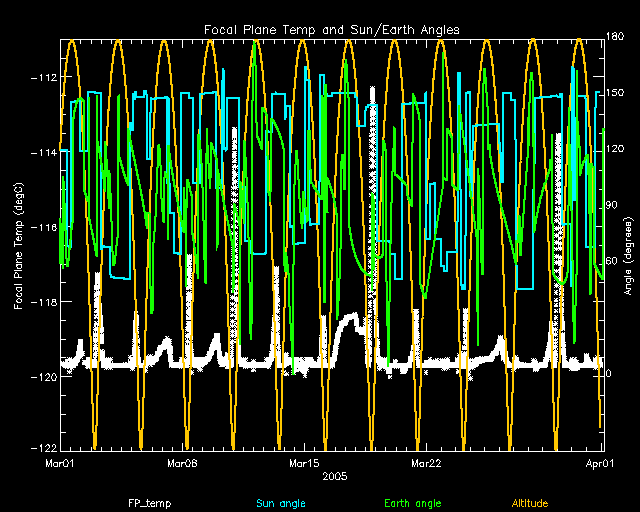Click the Mar08 date tick label
The width and height of the screenshot is (640, 512).
point(183,463)
